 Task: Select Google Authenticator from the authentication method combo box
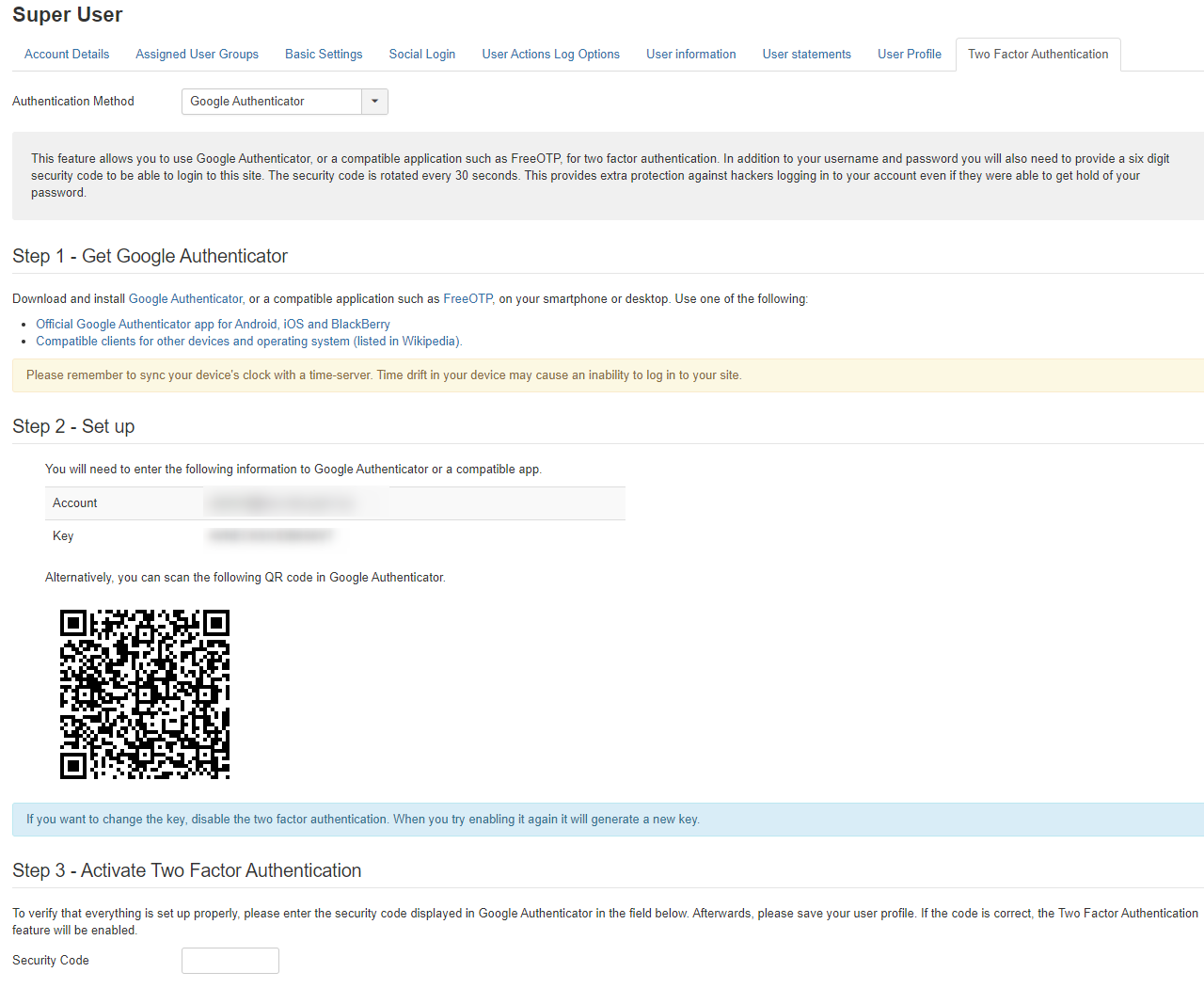pyautogui.click(x=273, y=101)
